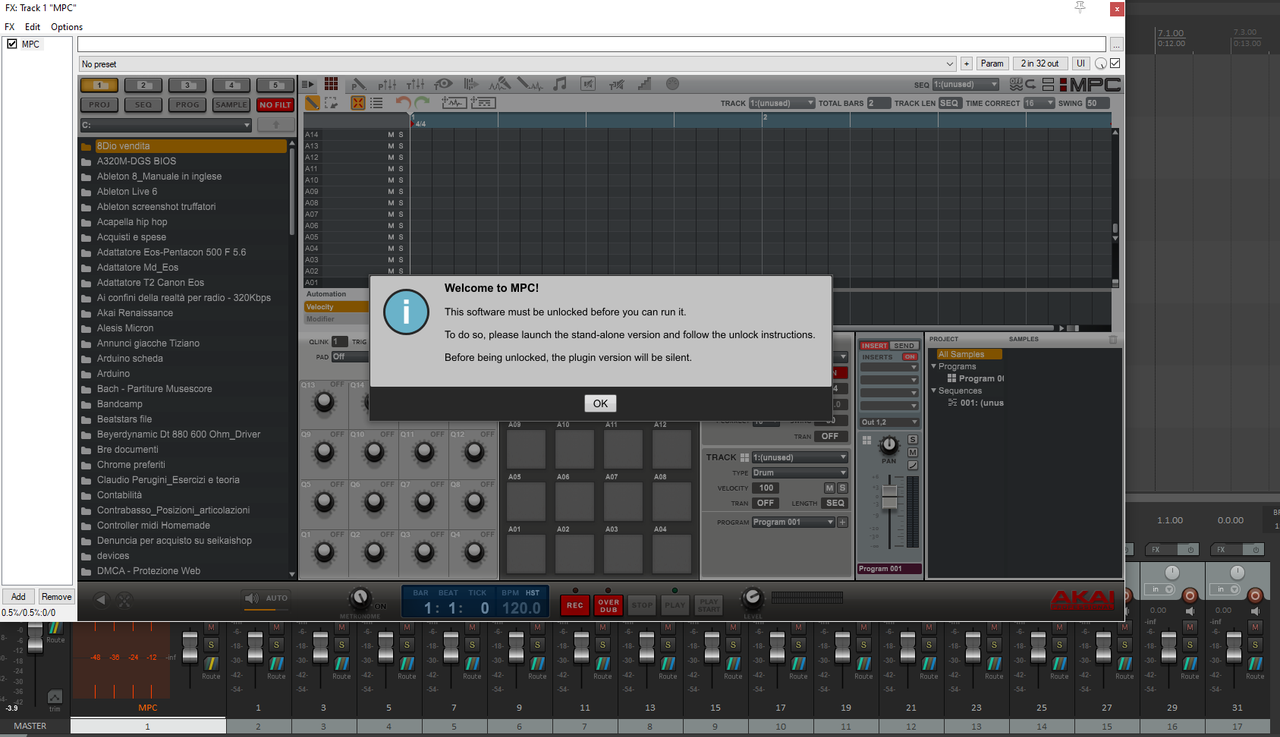Open the FX menu
The height and width of the screenshot is (737, 1280).
pyautogui.click(x=10, y=27)
